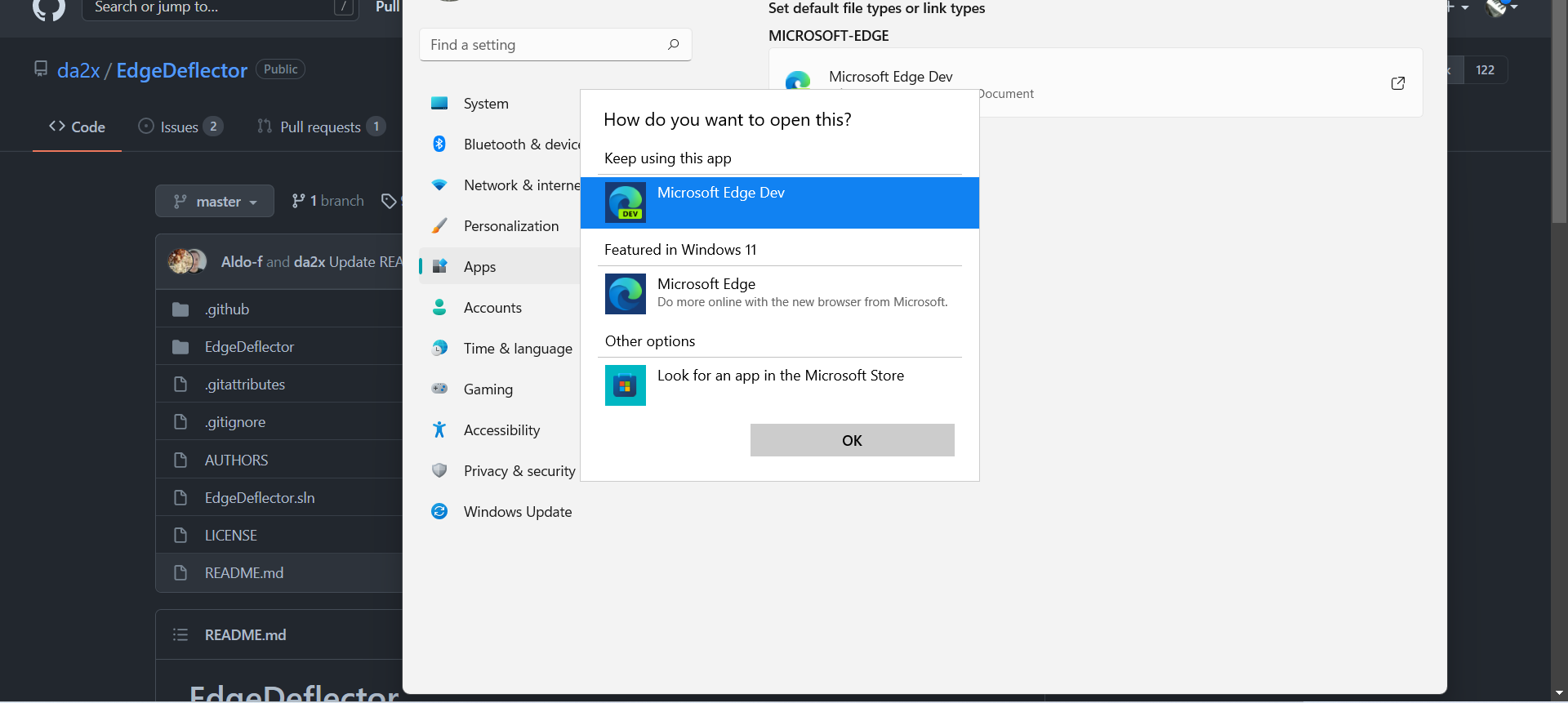Switch to the Pull requests tab

coord(321,127)
